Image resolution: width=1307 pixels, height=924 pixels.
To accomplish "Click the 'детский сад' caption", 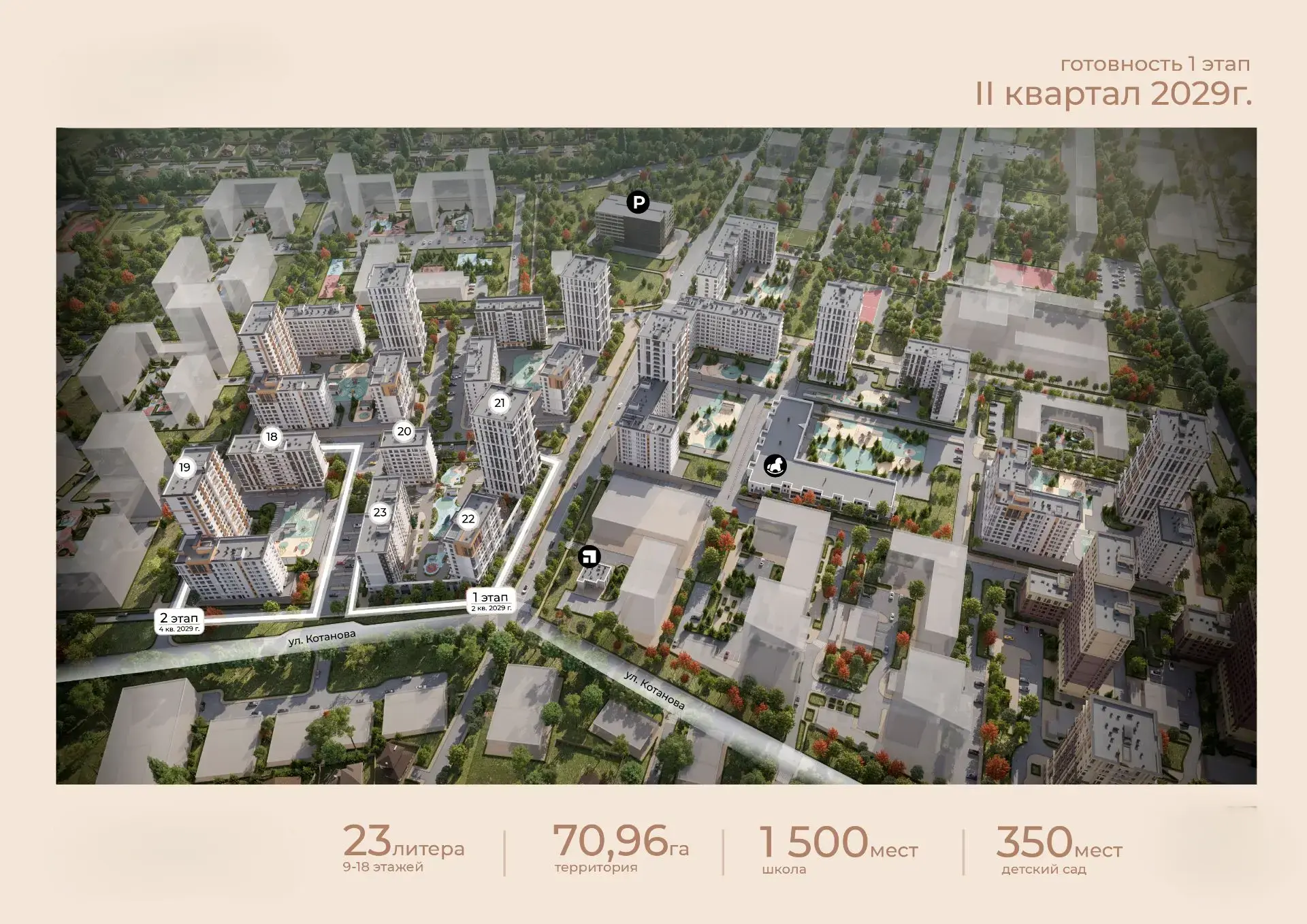I will (1044, 870).
